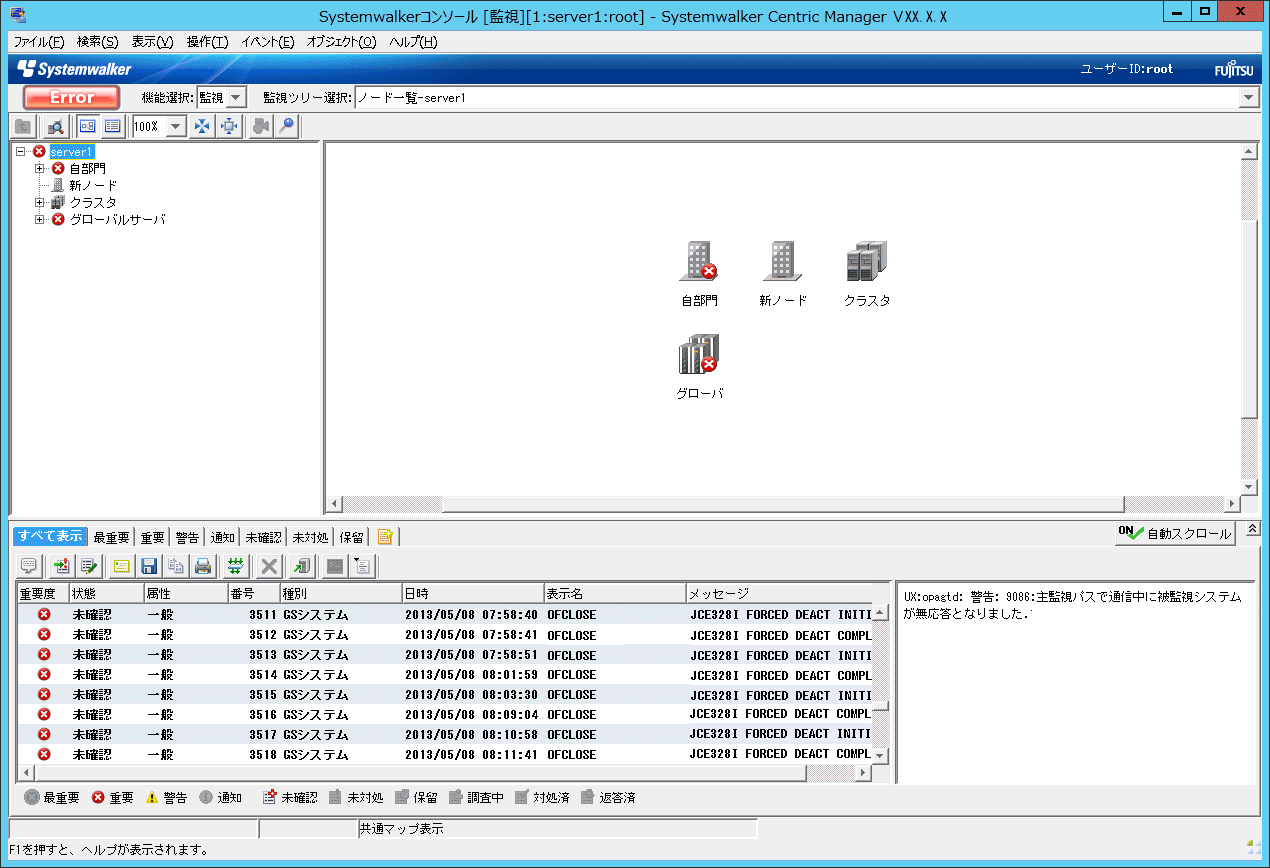Select the クラスタ server icon in map
1270x868 pixels.
point(866,262)
